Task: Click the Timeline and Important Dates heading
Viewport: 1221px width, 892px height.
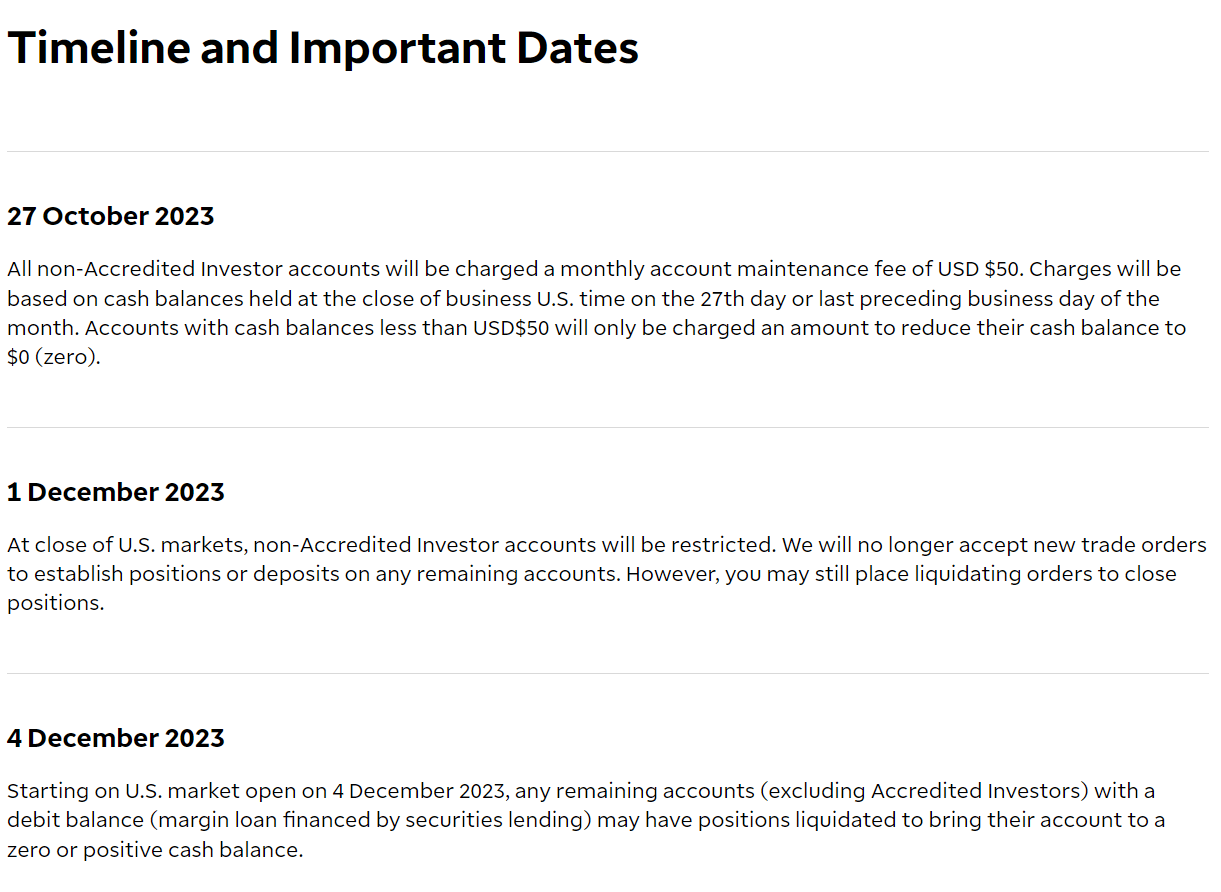Action: coord(323,48)
